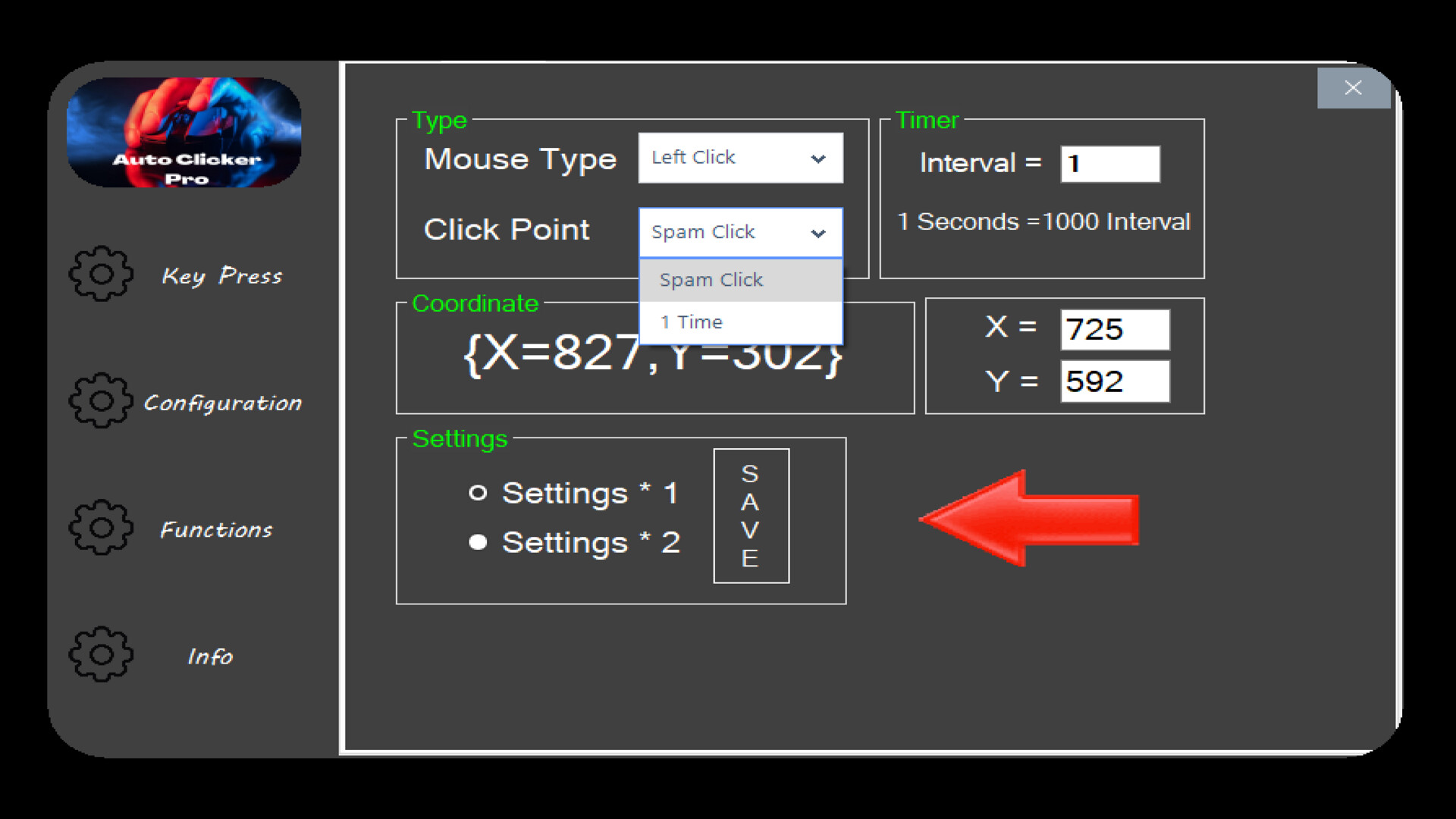Image resolution: width=1456 pixels, height=819 pixels.
Task: Select the Settings * 2 radio button
Action: 478,541
